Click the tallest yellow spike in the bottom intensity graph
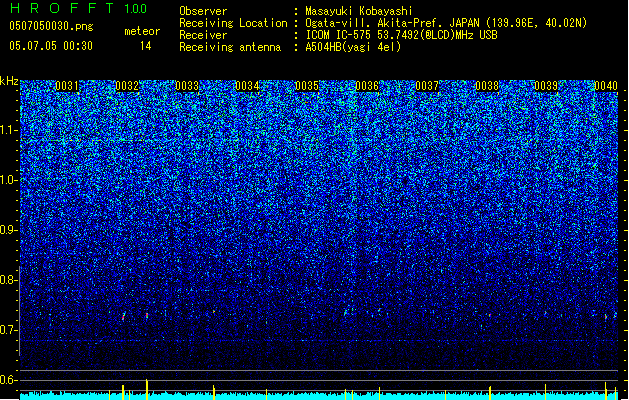 (147, 389)
